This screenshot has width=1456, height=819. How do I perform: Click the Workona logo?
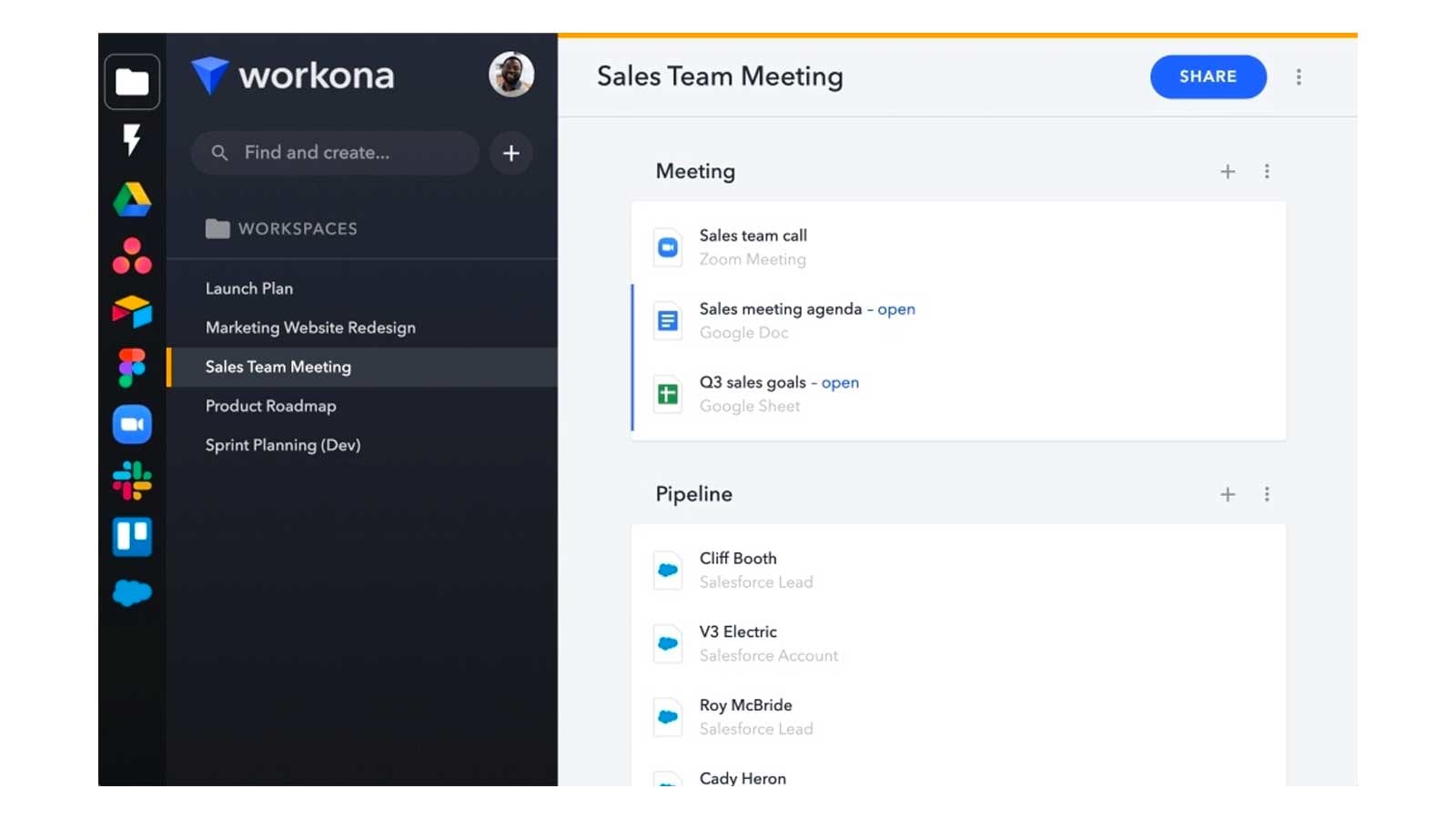[x=293, y=76]
